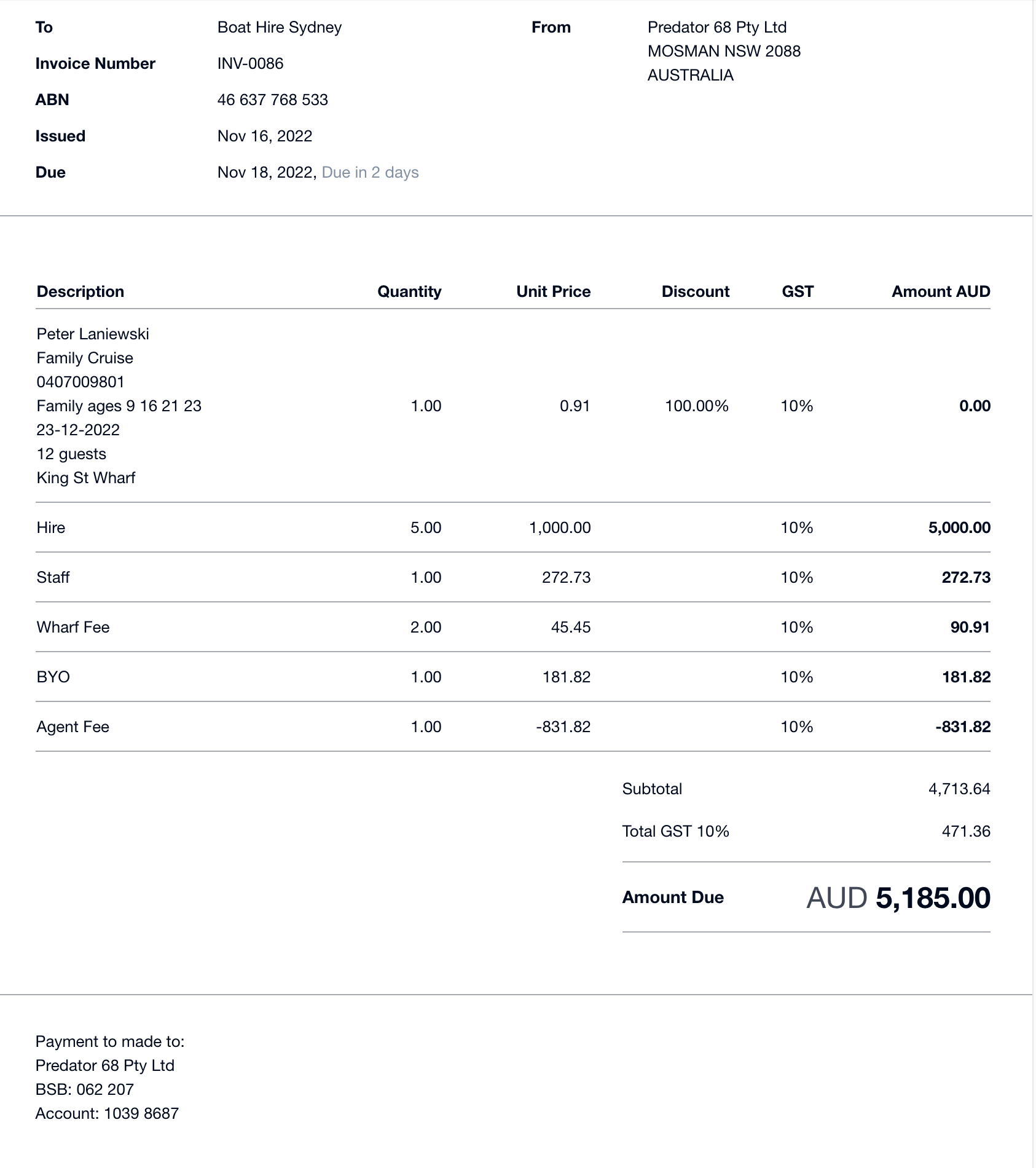Click the Description column header
The width and height of the screenshot is (1036, 1168).
(80, 291)
